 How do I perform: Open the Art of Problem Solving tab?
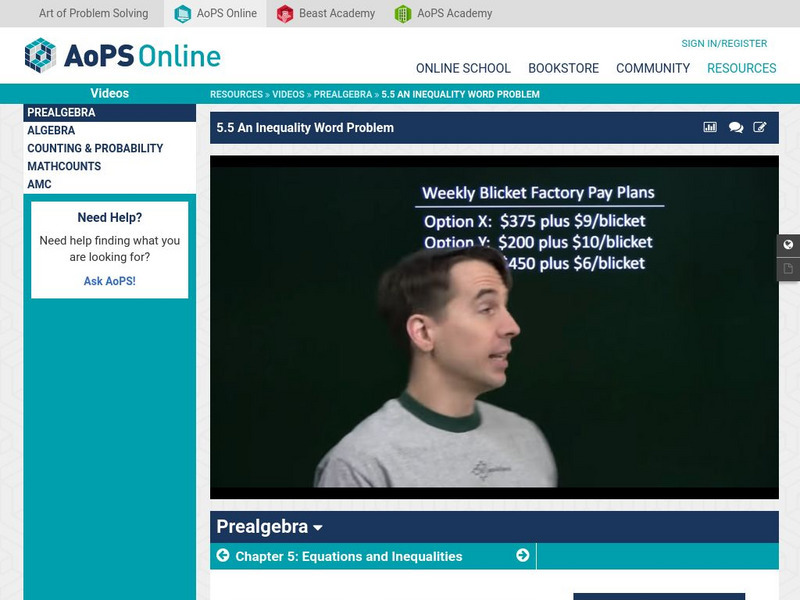coord(93,13)
